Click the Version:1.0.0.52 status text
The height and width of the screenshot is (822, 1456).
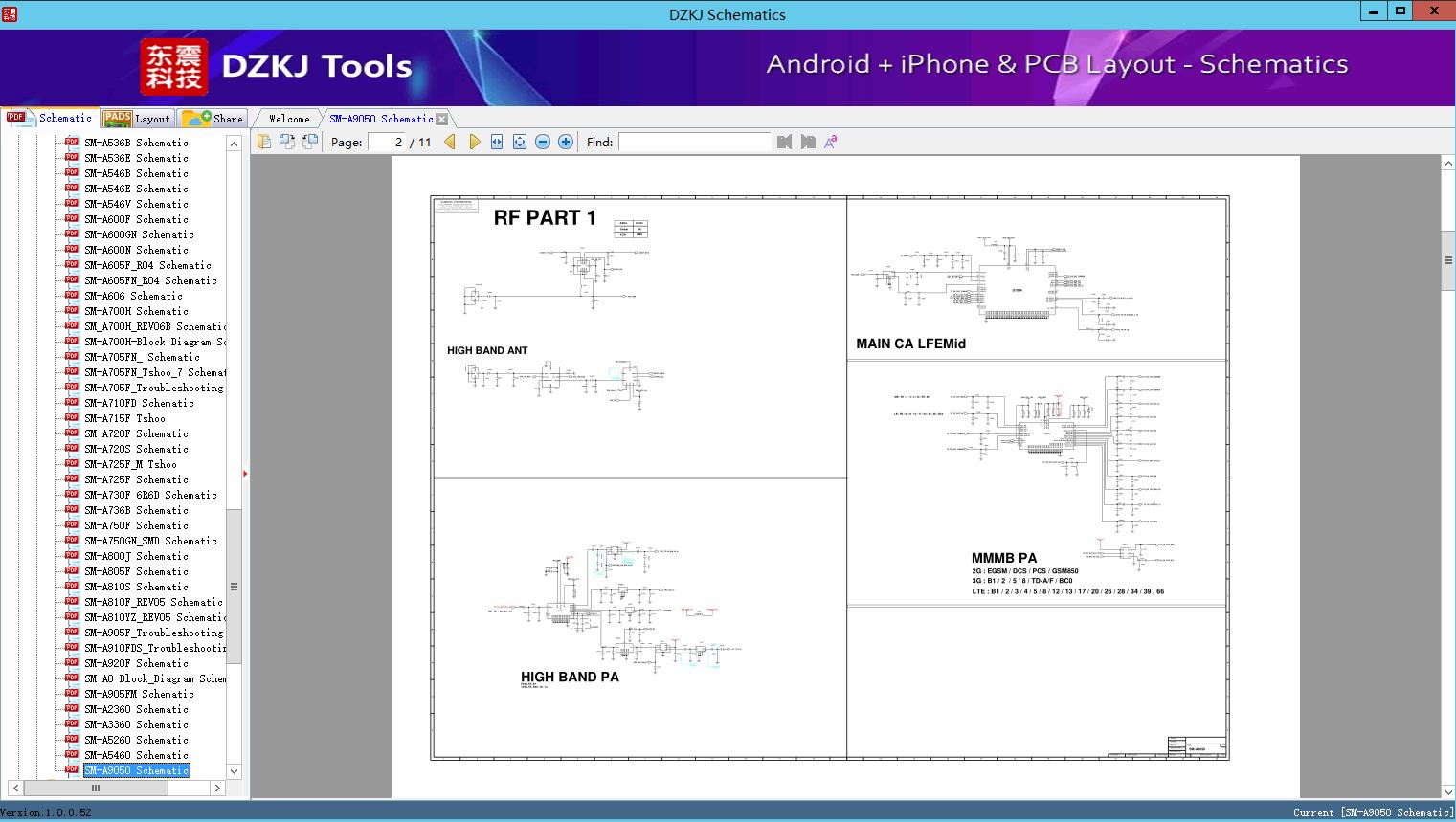[x=46, y=812]
